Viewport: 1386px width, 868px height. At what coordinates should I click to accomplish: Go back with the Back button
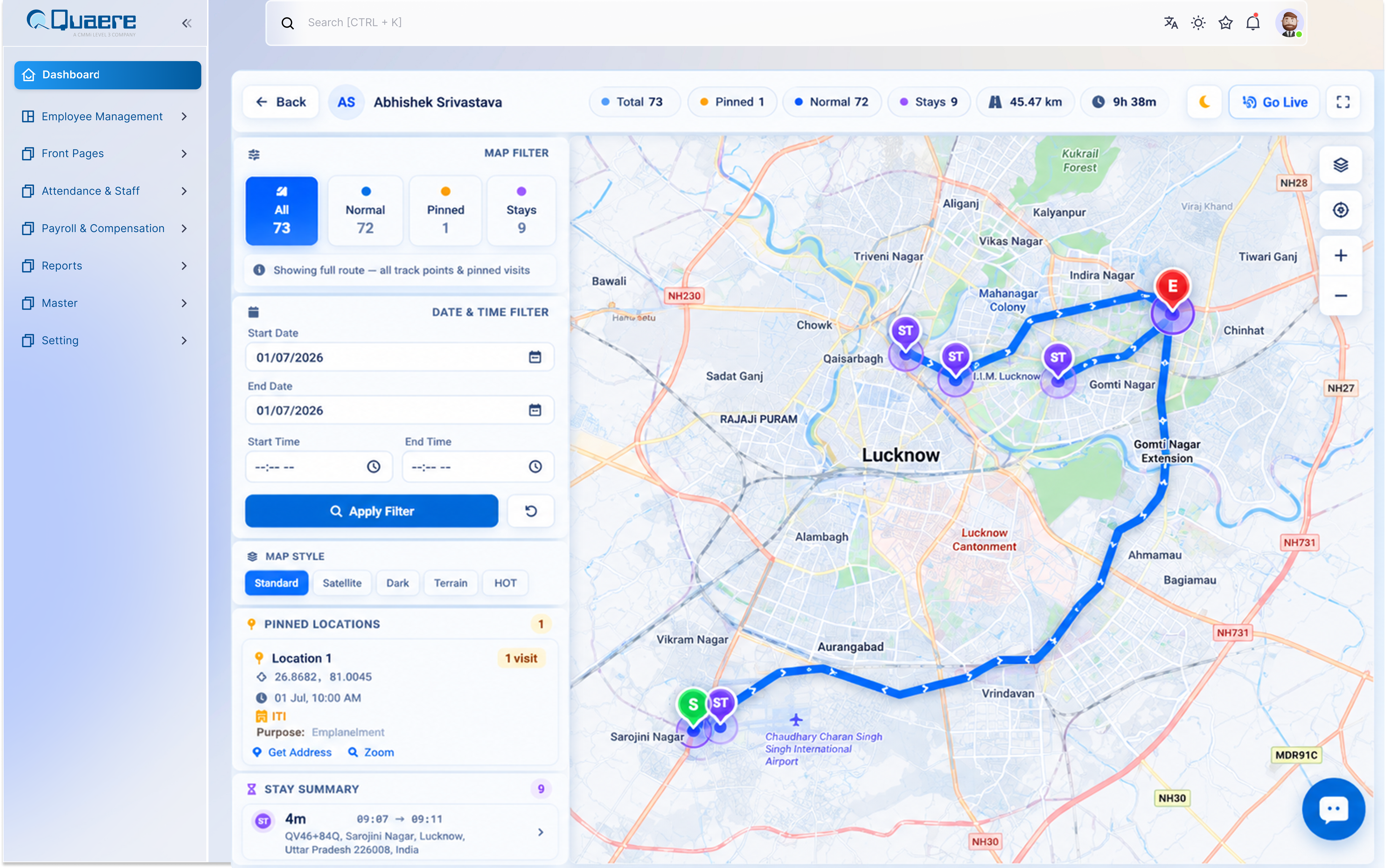click(280, 102)
